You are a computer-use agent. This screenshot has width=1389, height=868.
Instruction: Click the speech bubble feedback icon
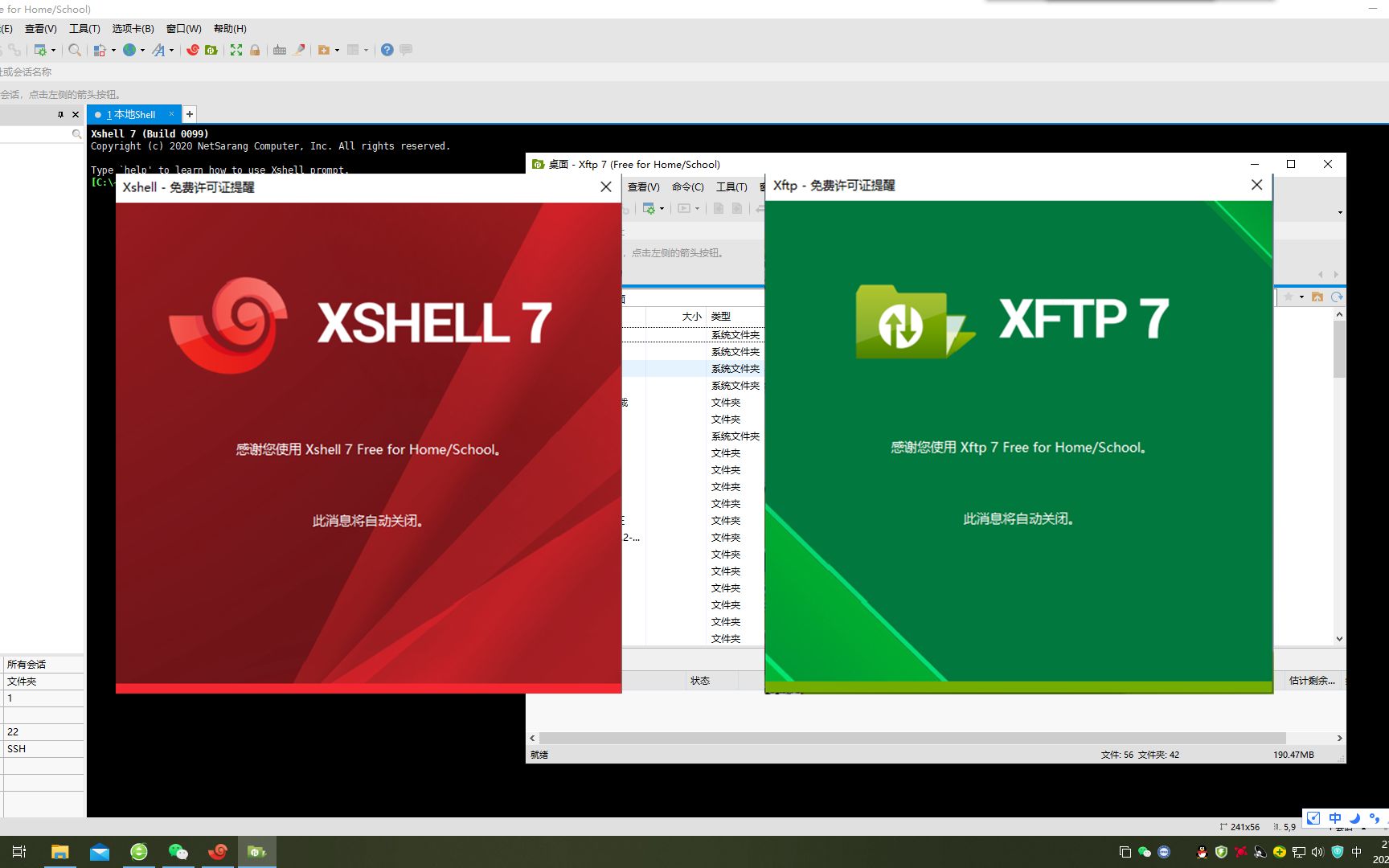coord(407,50)
